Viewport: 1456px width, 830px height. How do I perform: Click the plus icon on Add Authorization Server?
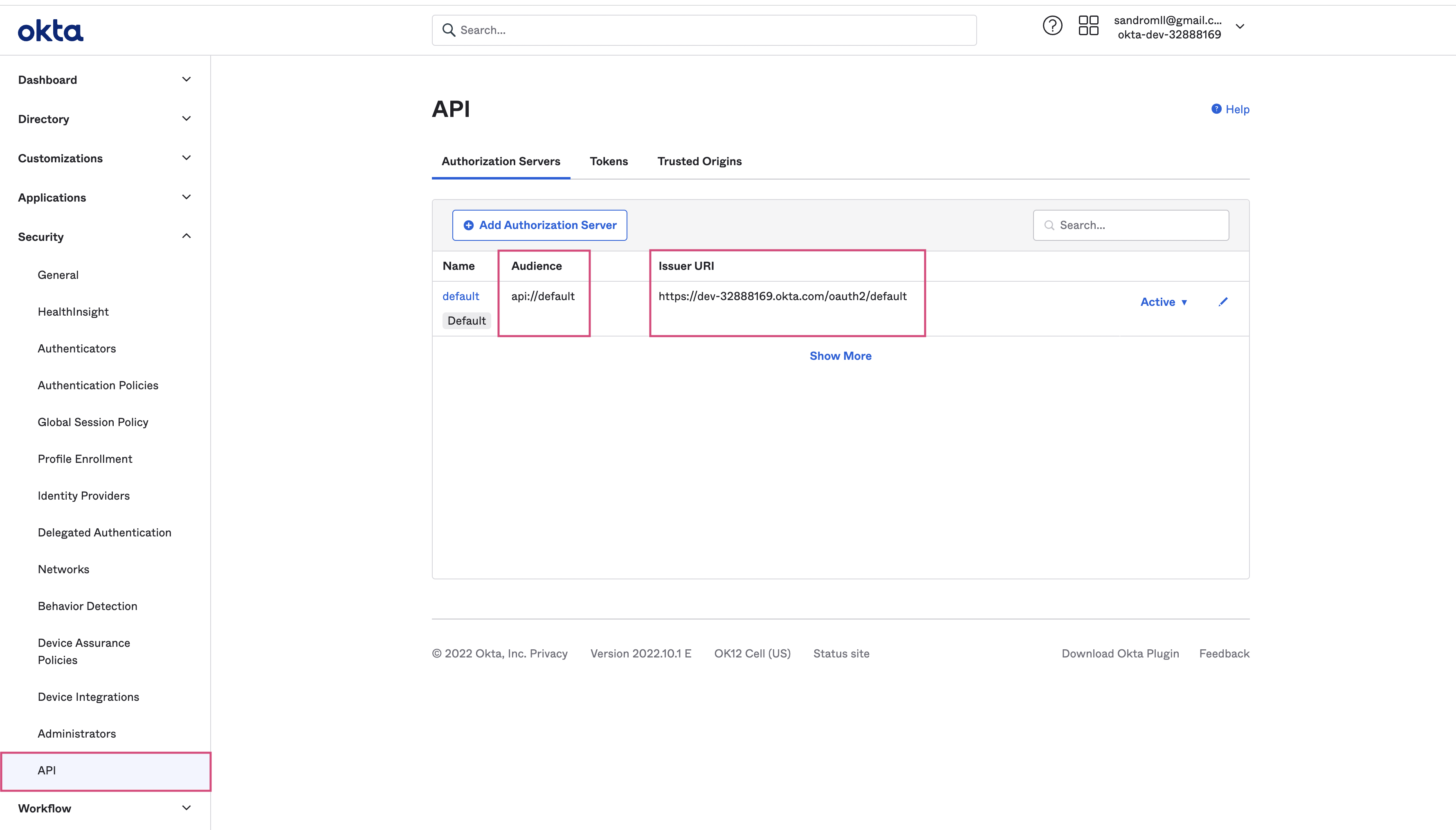(x=468, y=225)
